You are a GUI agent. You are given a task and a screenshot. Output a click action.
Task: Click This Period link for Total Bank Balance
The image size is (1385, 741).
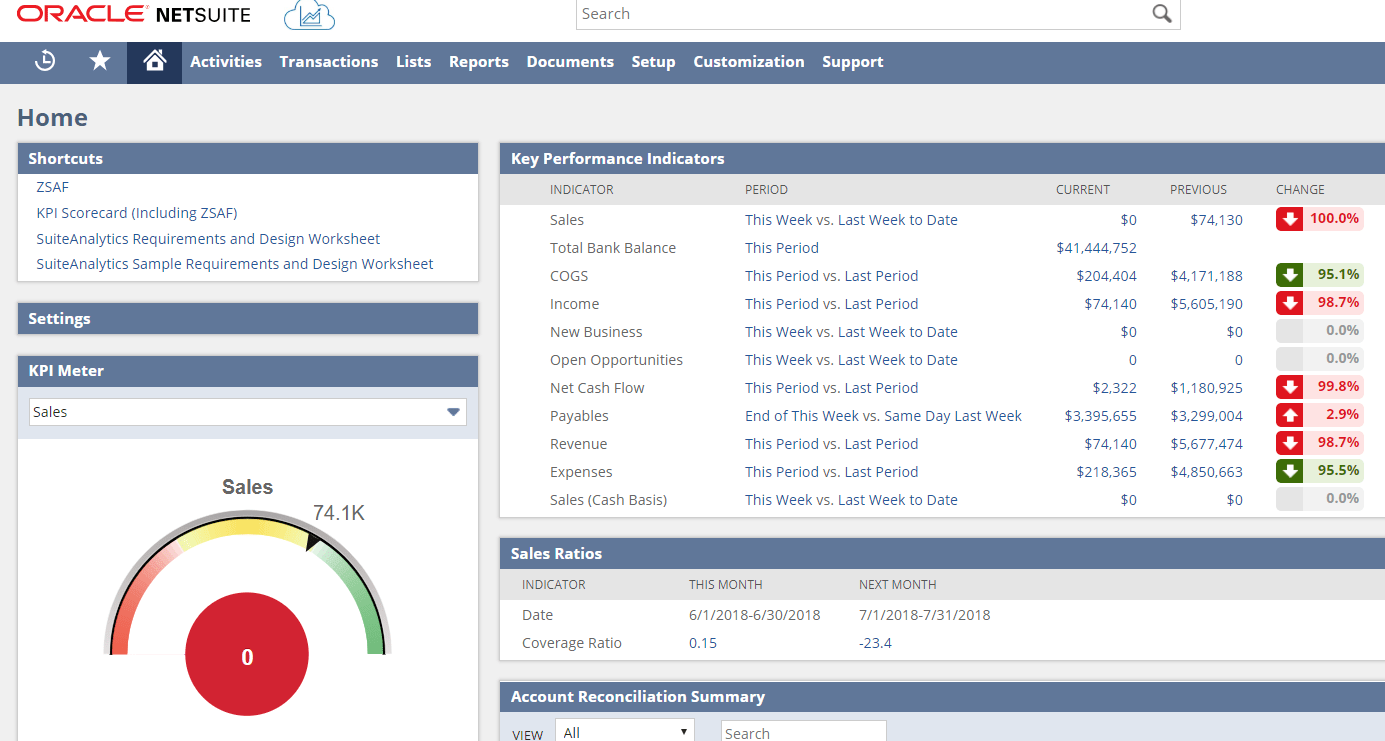click(x=781, y=247)
